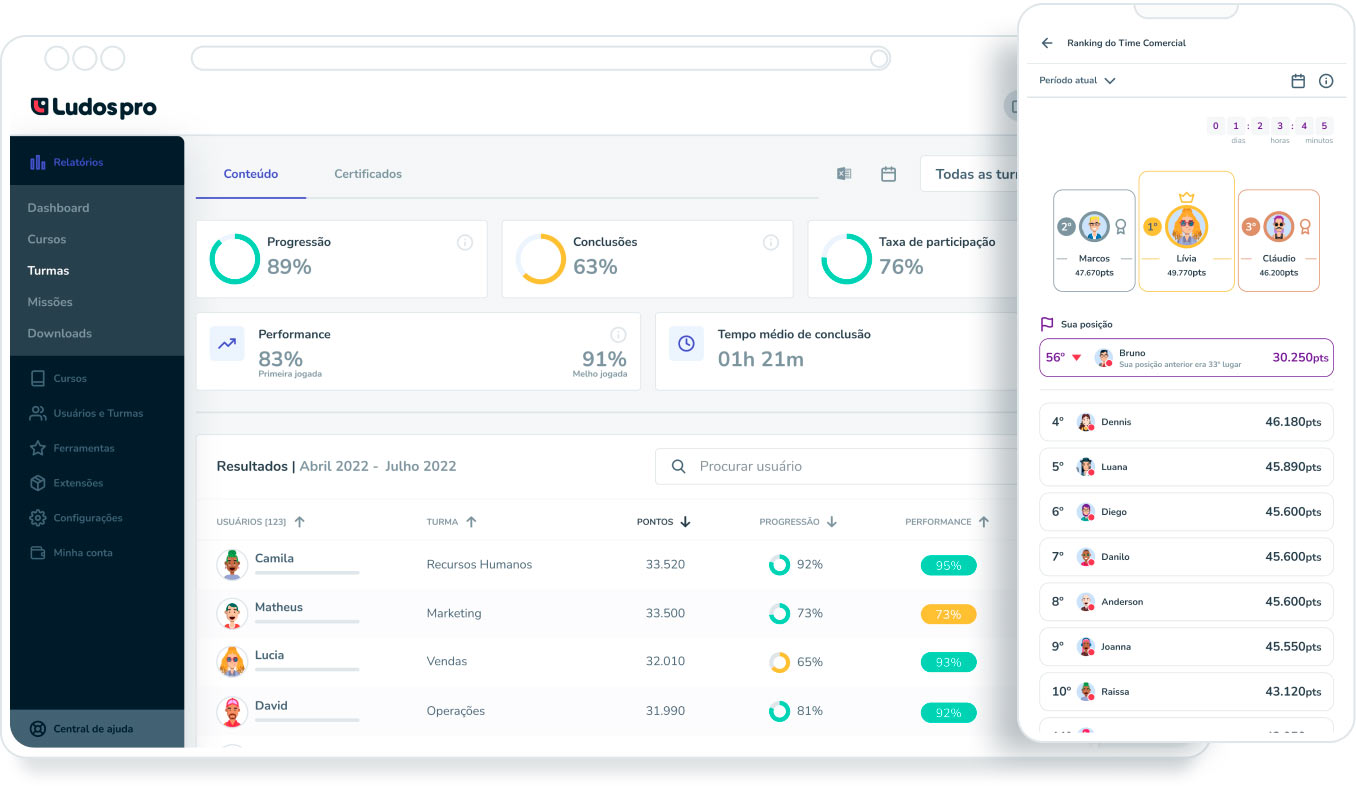1356x786 pixels.
Task: Click the Ferramentas star icon
Action: (x=37, y=447)
